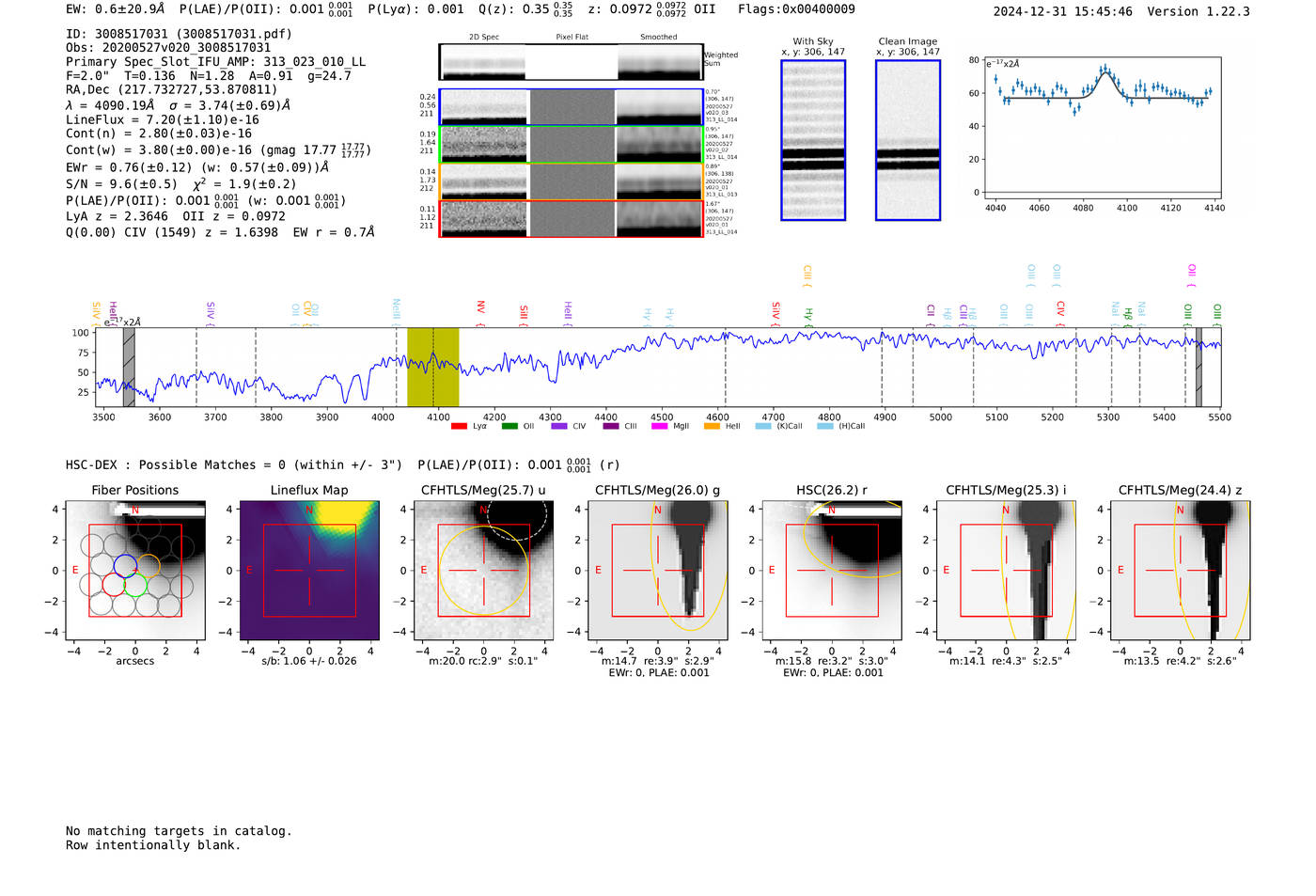Select the orange-bordered 2D spectrum row

(x=572, y=181)
